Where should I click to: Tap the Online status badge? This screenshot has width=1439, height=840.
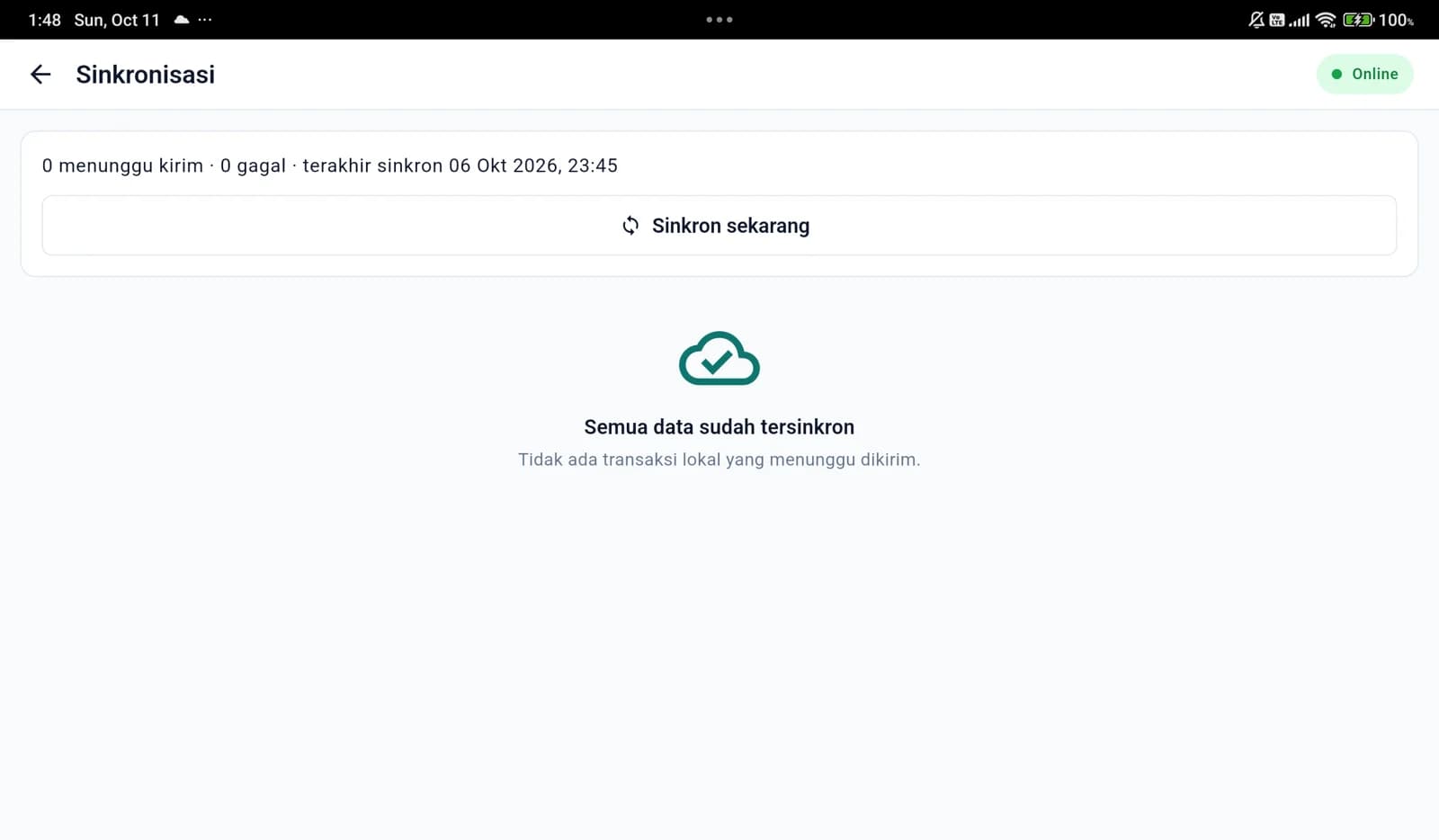click(1364, 74)
